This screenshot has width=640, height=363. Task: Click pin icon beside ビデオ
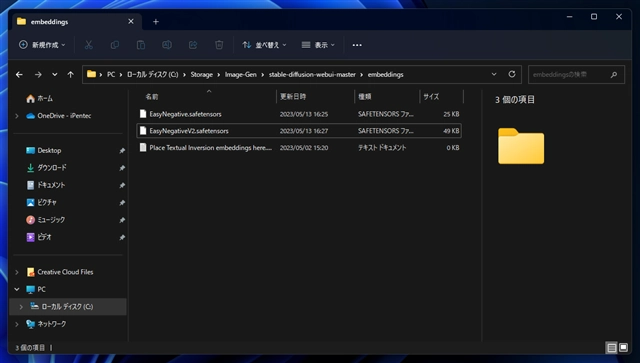pos(122,237)
